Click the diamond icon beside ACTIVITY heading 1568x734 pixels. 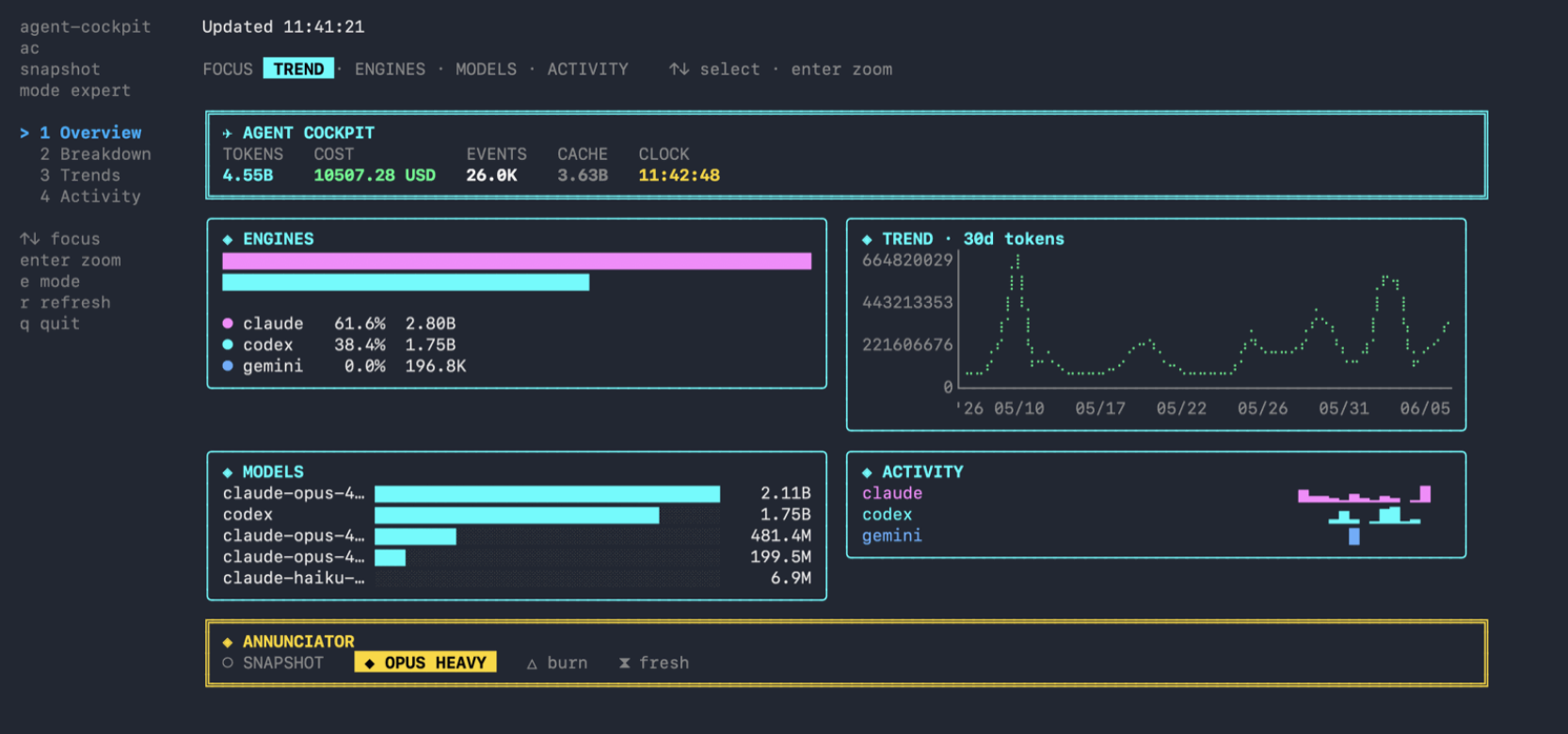click(x=866, y=471)
